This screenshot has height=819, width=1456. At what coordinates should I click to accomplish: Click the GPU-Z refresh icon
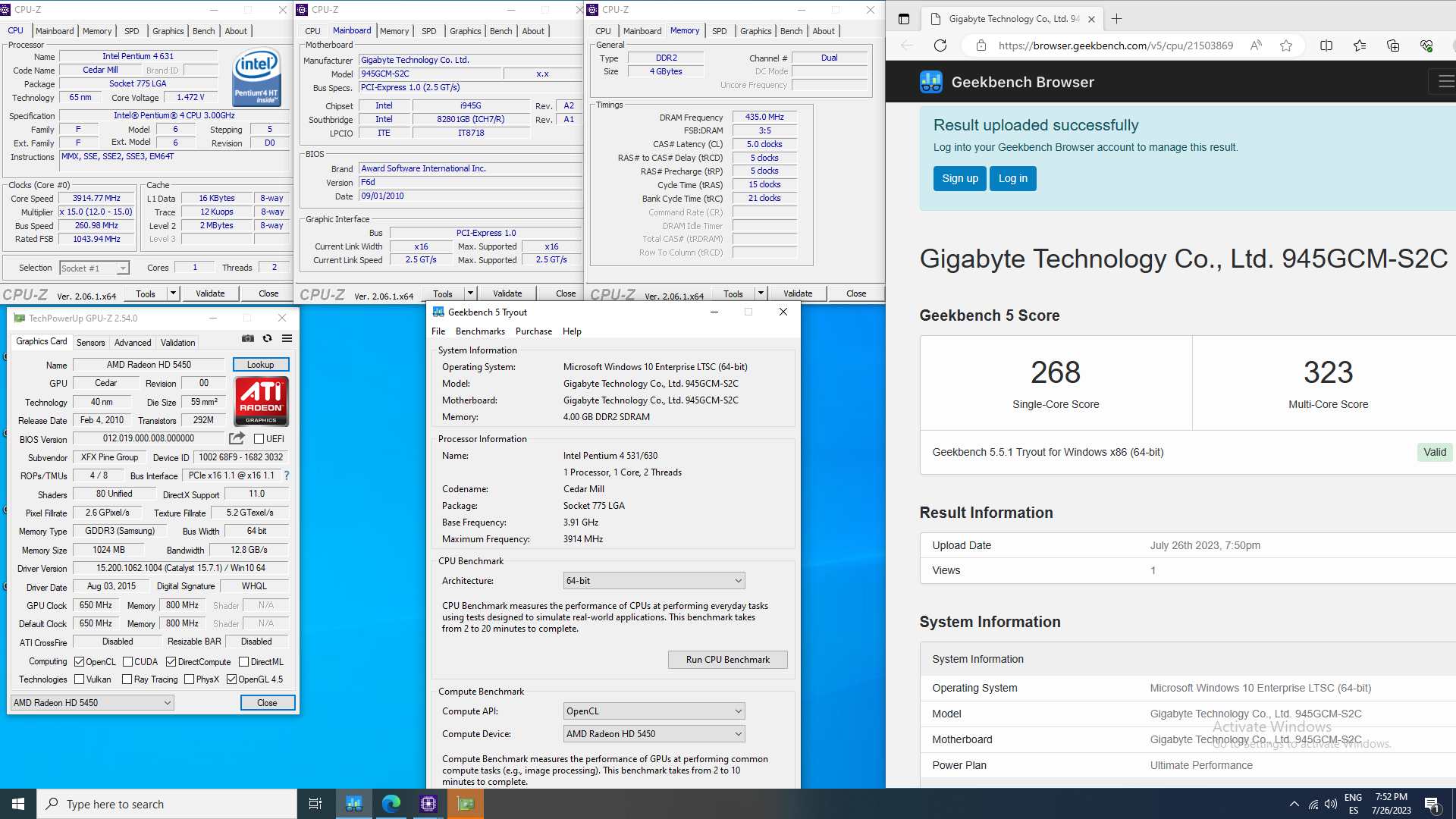(x=268, y=339)
